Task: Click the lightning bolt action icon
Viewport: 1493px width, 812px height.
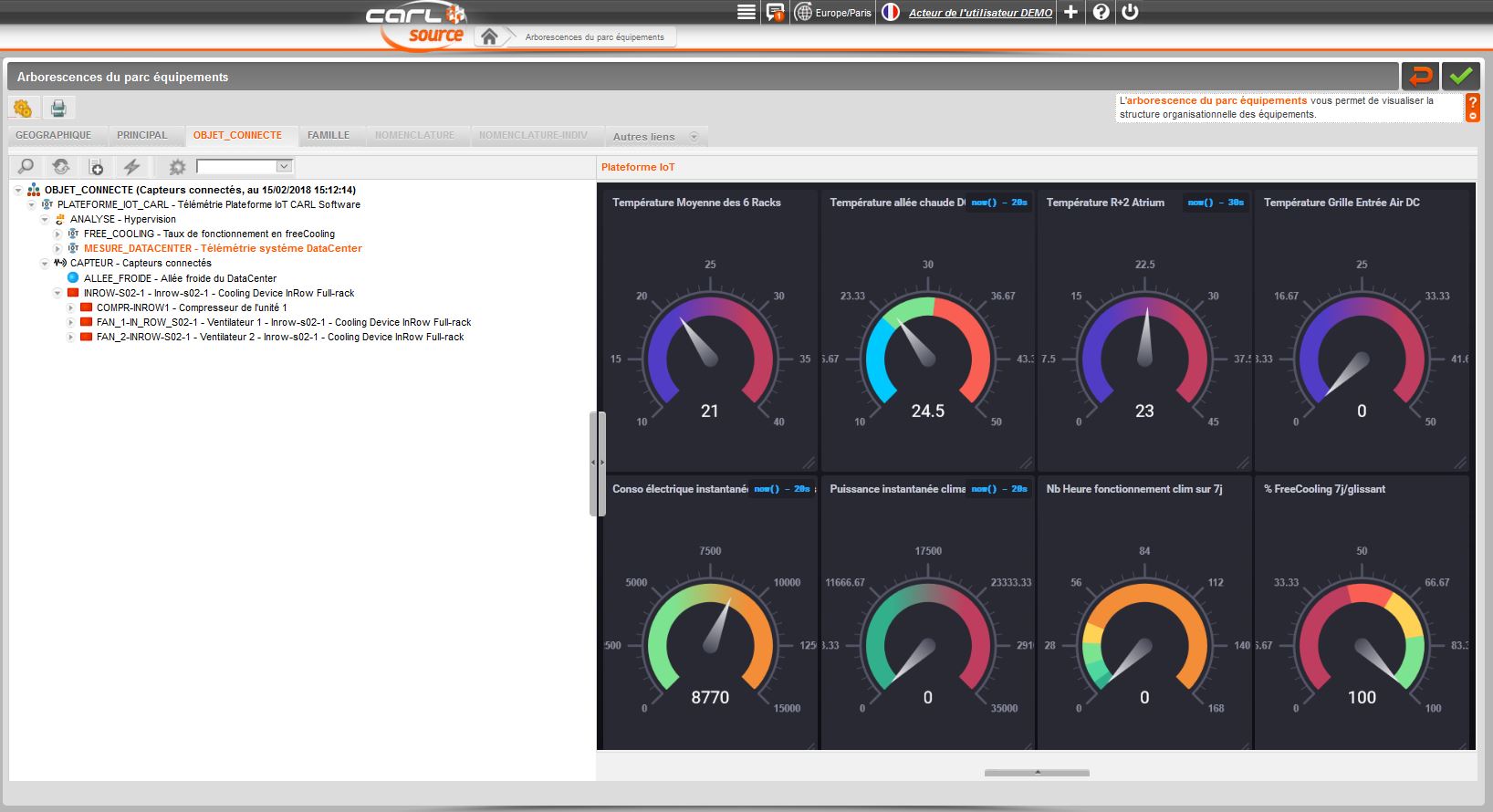Action: click(131, 166)
